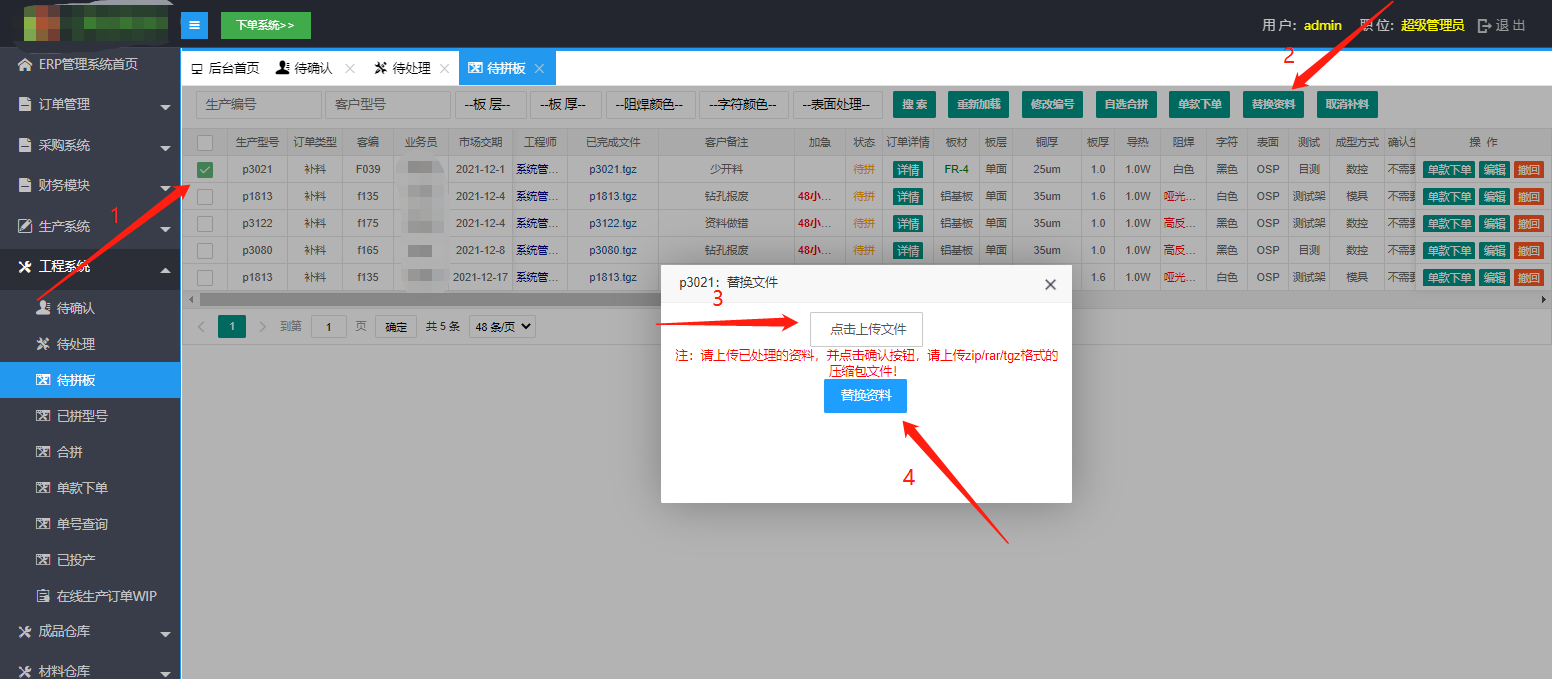Image resolution: width=1552 pixels, height=679 pixels.
Task: Open 已拼型号 sidebar item
Action: point(82,416)
